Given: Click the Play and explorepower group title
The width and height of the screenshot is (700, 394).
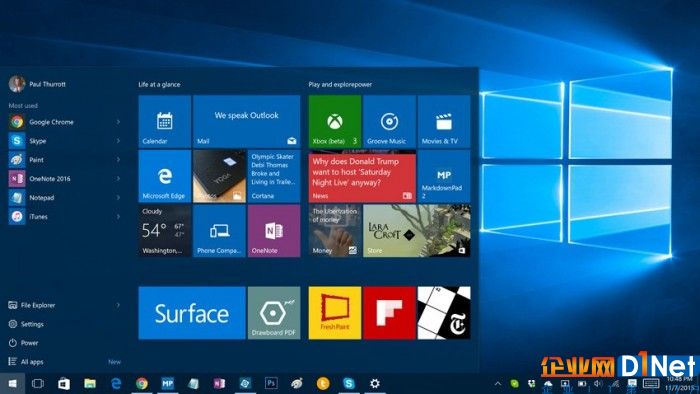Looking at the screenshot, I should pyautogui.click(x=340, y=84).
